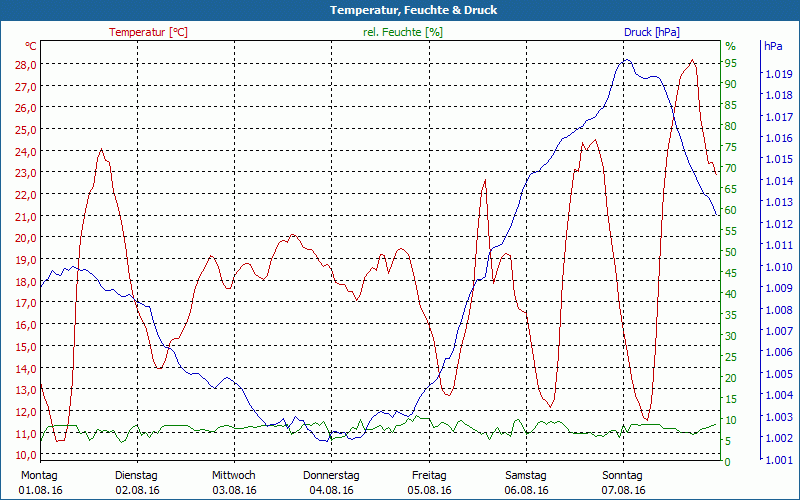
Task: Select the Sonntag day label
Action: point(623,475)
